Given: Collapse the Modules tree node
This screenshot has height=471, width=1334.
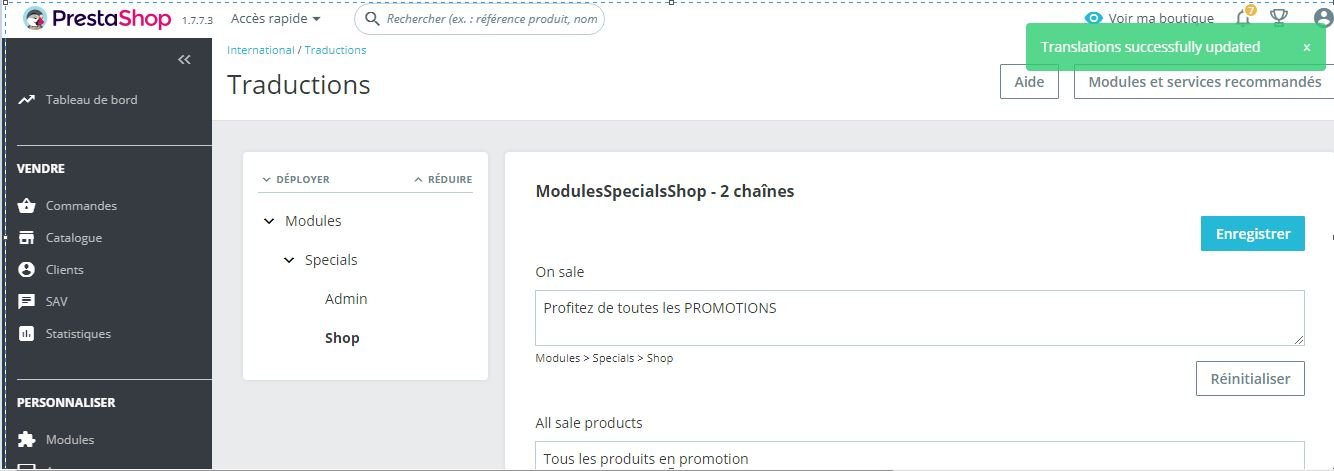Looking at the screenshot, I should pyautogui.click(x=269, y=221).
